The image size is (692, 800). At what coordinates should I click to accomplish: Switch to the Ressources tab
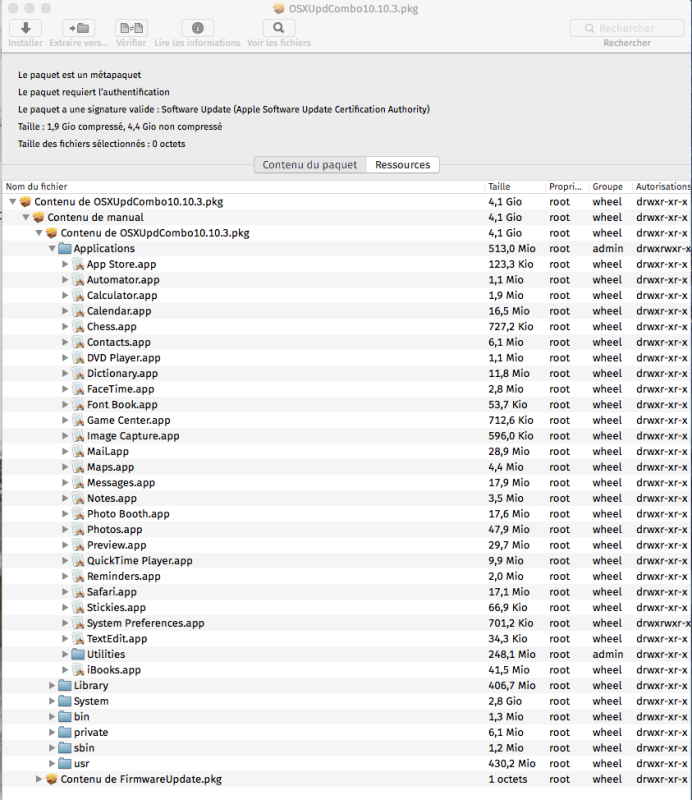coord(402,165)
